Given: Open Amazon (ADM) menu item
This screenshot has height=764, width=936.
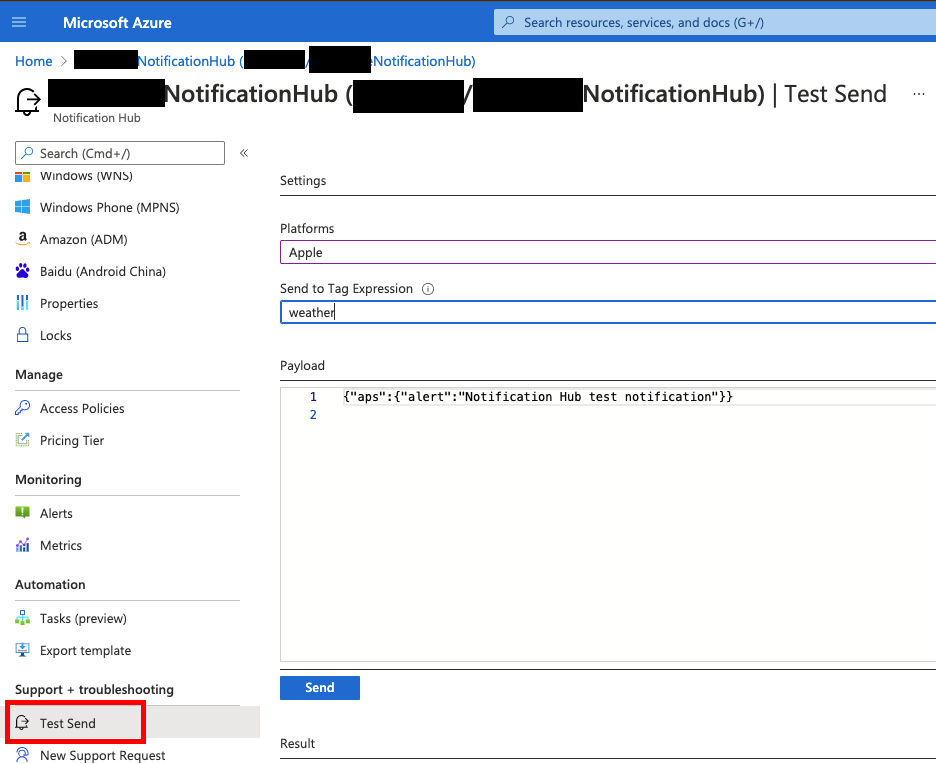Looking at the screenshot, I should click(x=84, y=239).
